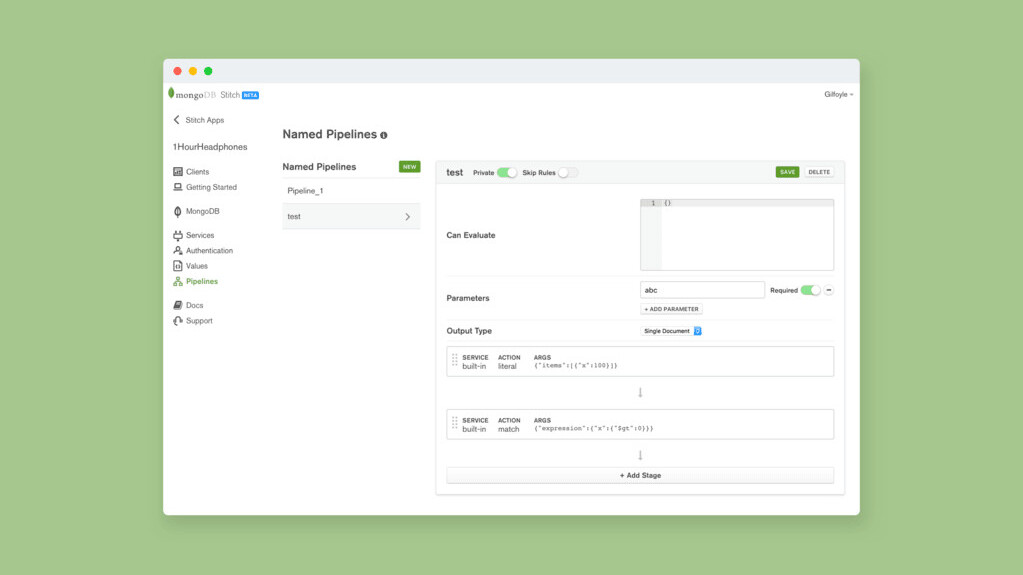
Task: Open the Pipelines section in sidebar
Action: pyautogui.click(x=201, y=282)
